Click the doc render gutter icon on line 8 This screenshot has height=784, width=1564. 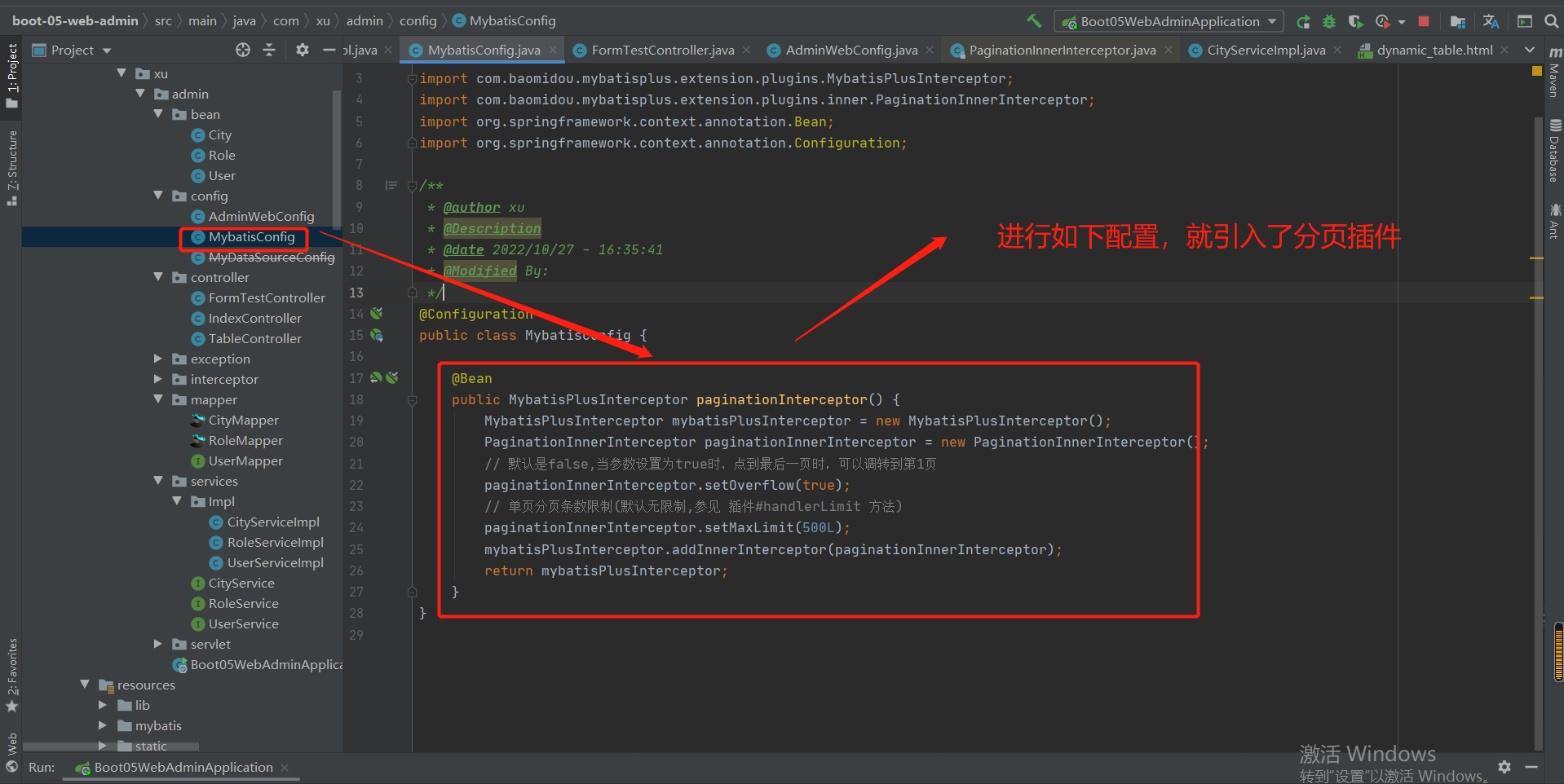[391, 186]
